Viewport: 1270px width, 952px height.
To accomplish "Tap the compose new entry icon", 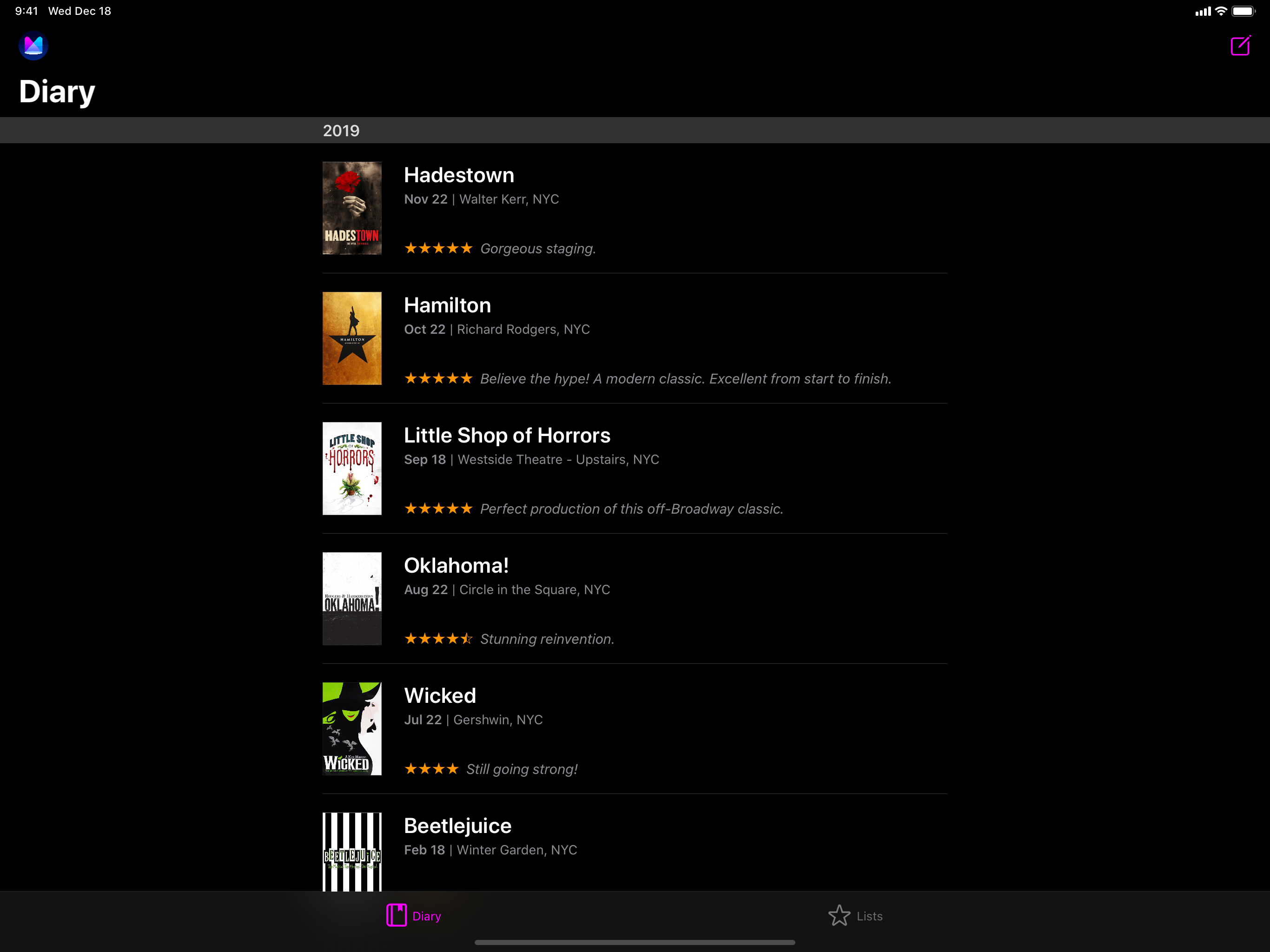I will (x=1240, y=46).
